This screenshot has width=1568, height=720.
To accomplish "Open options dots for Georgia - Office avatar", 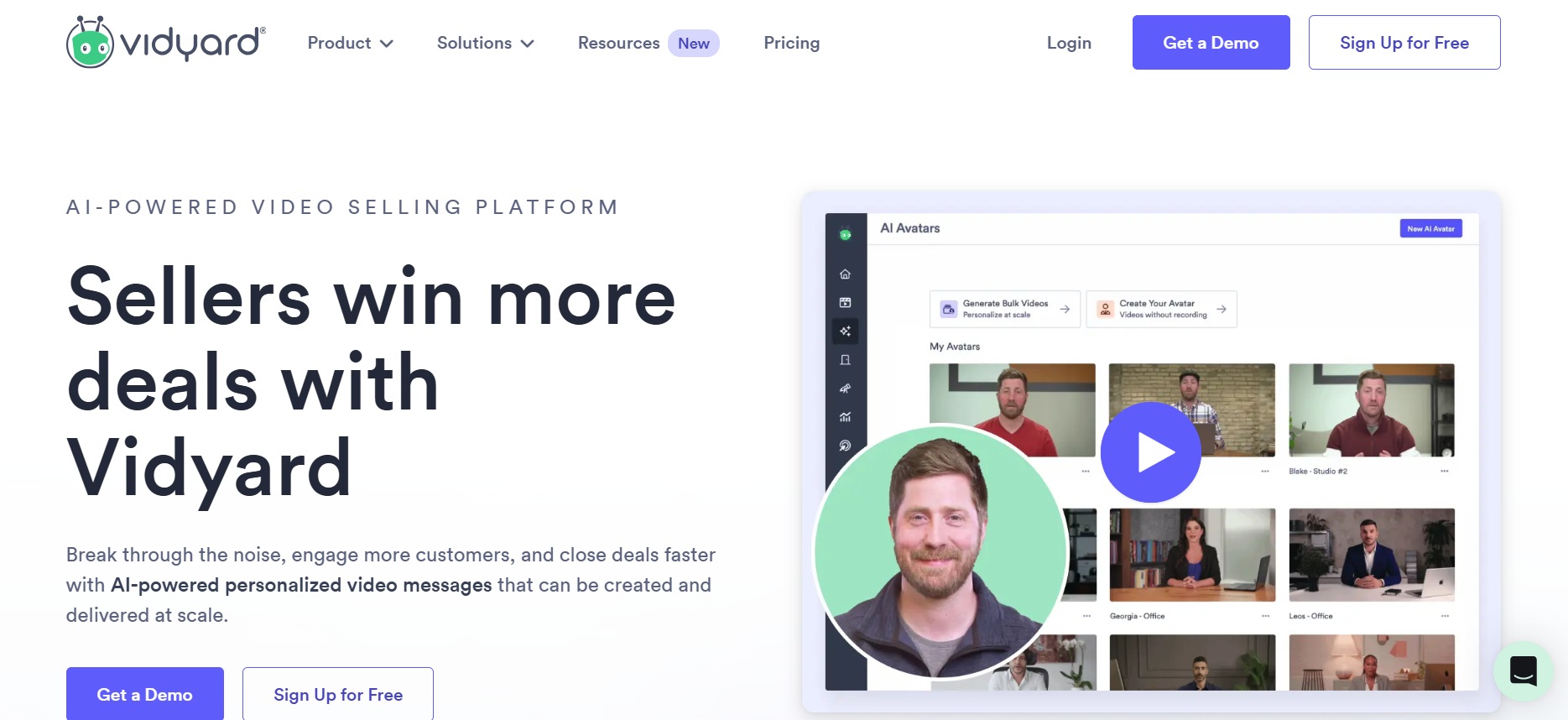I will tap(1265, 616).
